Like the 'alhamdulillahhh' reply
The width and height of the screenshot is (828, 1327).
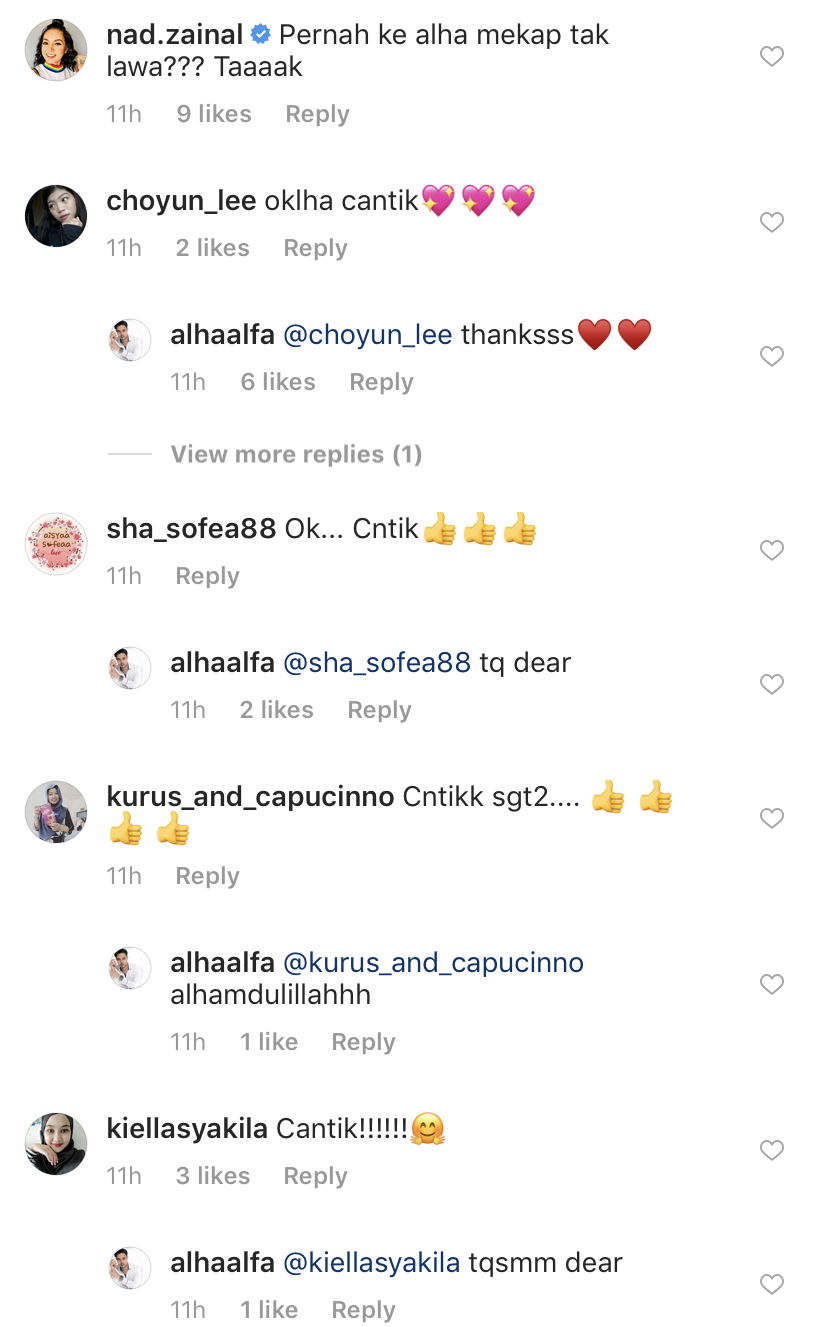pos(771,985)
